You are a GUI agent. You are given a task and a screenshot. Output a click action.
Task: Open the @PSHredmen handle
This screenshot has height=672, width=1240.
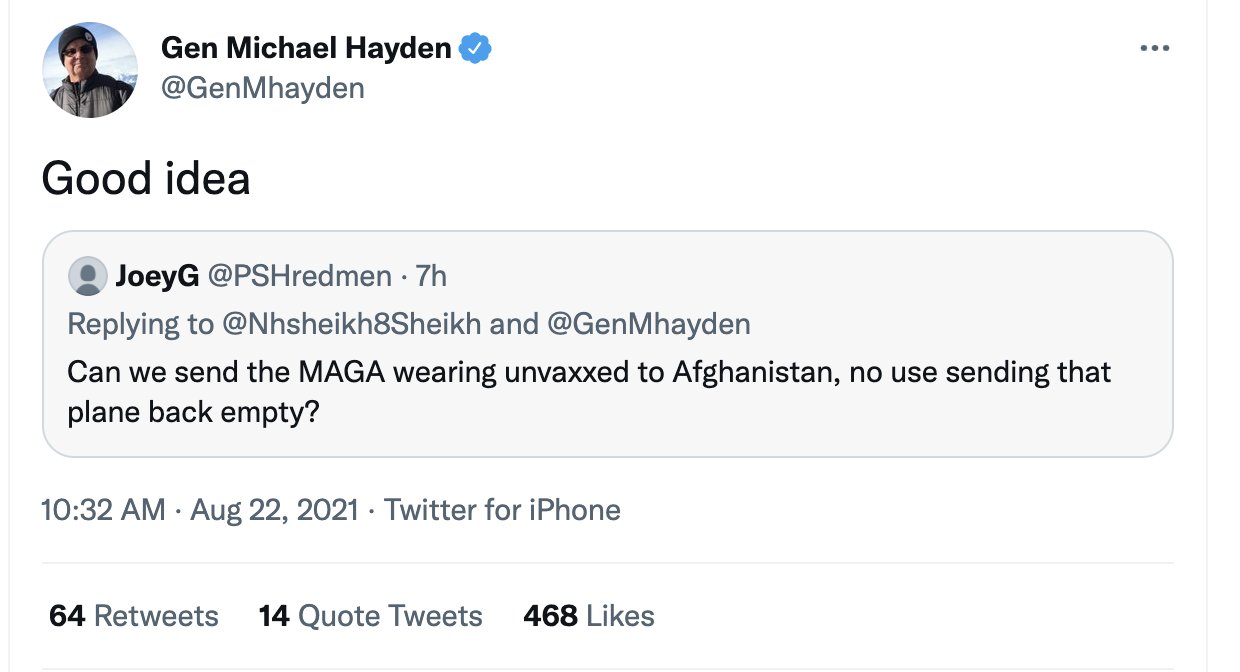point(299,276)
